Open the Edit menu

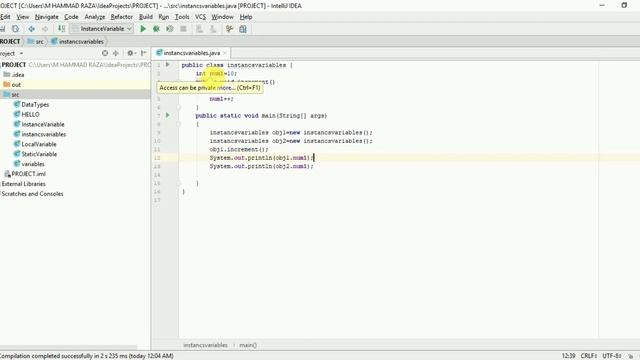click(5, 17)
